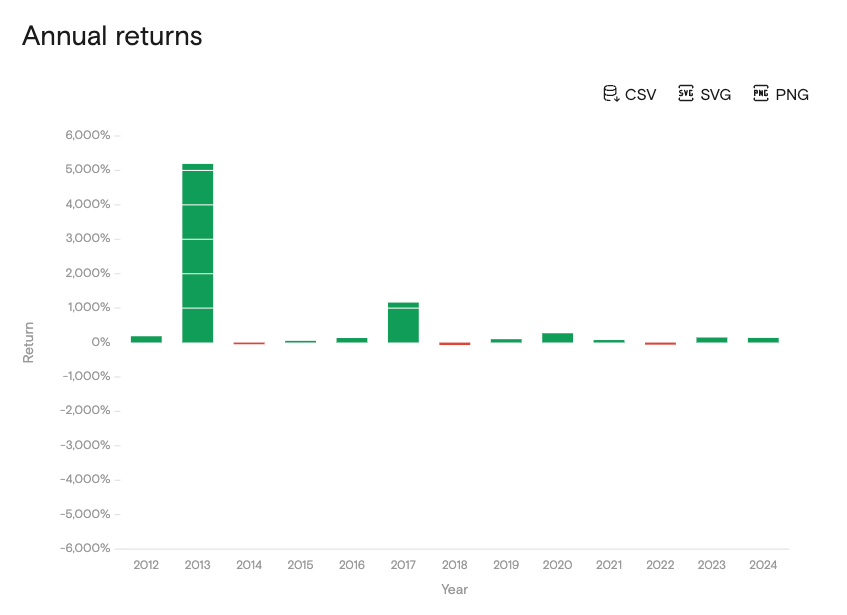Click the red 2014 negative bar

pyautogui.click(x=249, y=343)
